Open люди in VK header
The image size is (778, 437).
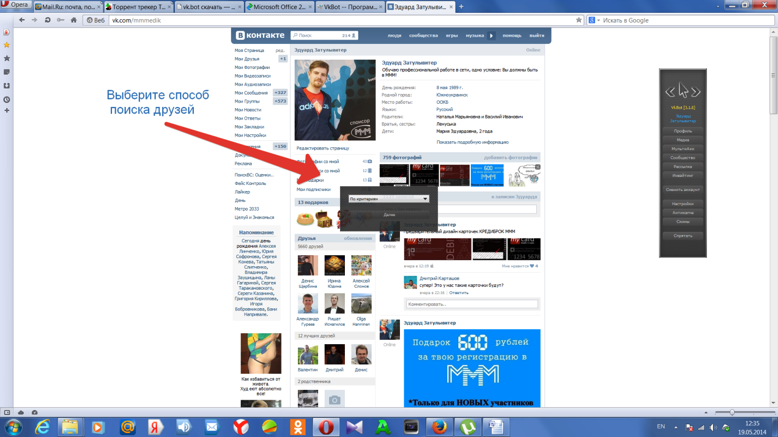pyautogui.click(x=394, y=36)
